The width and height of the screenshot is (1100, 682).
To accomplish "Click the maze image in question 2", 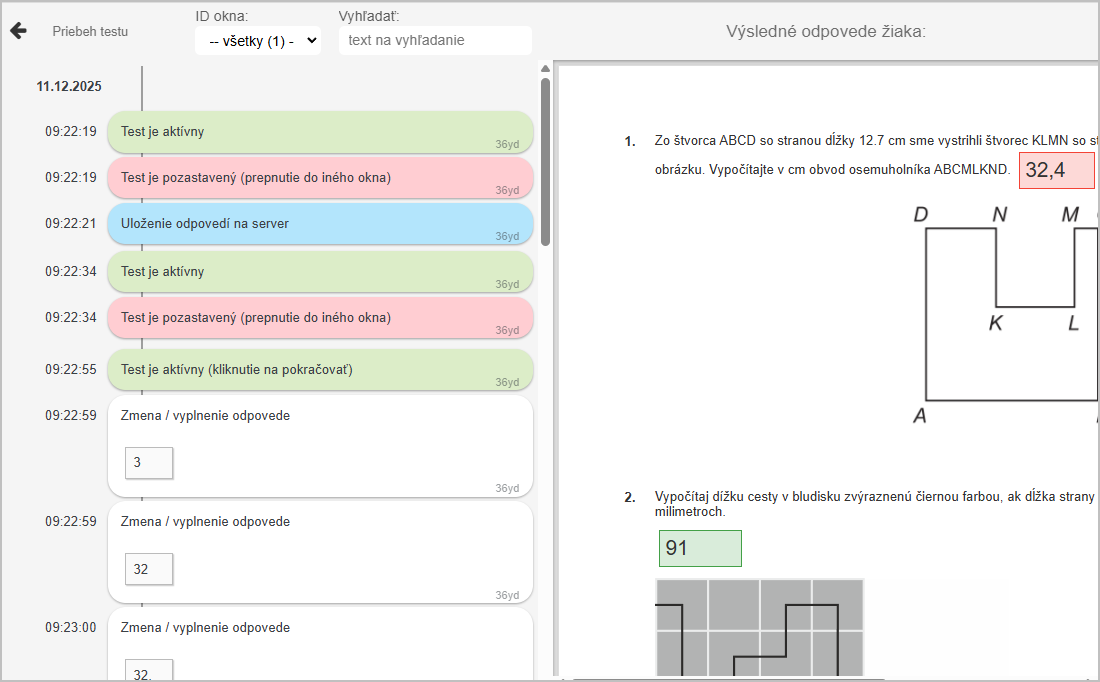I will [x=759, y=628].
